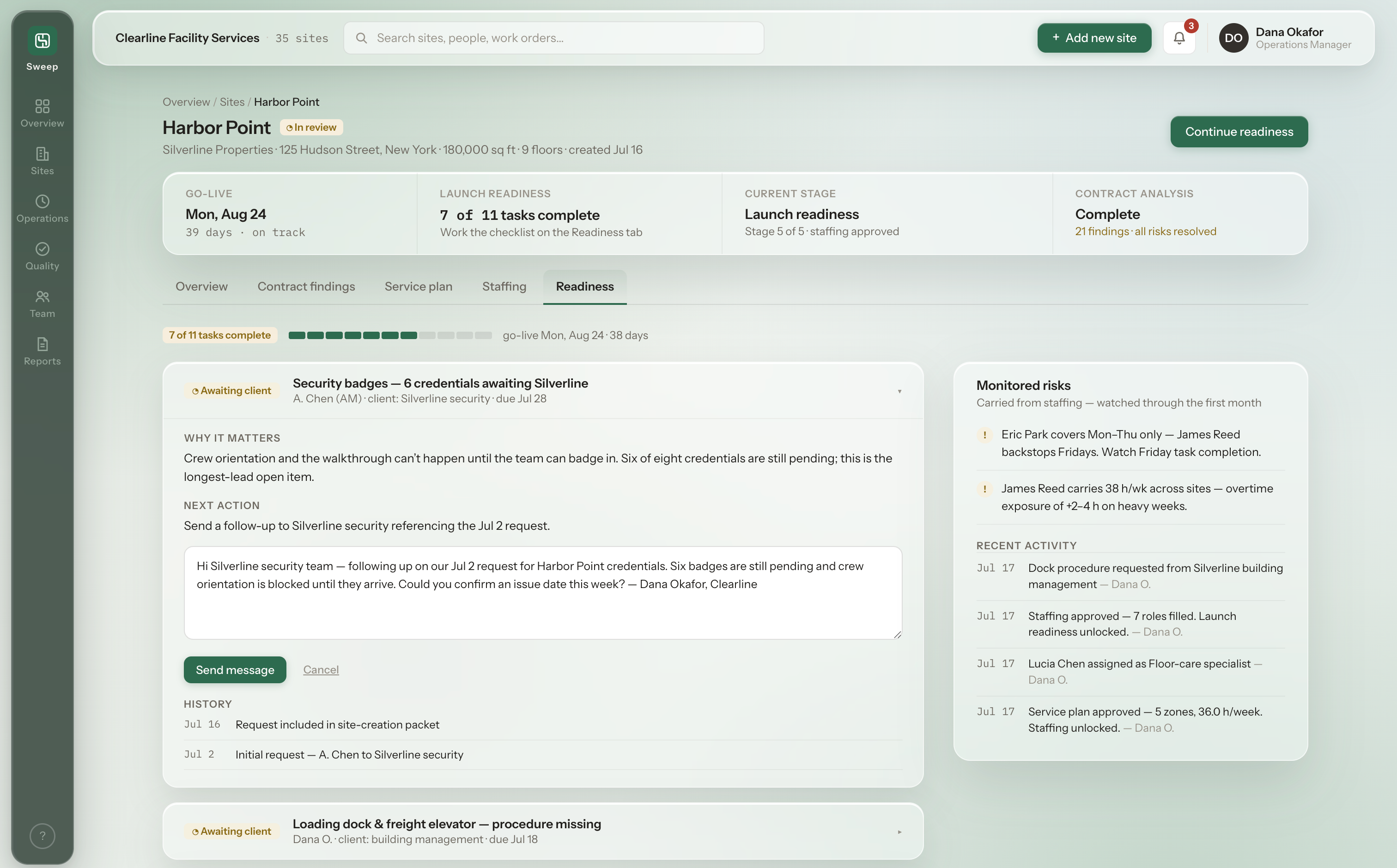
Task: Click 'Clearline Facility Services' title
Action: click(x=187, y=38)
